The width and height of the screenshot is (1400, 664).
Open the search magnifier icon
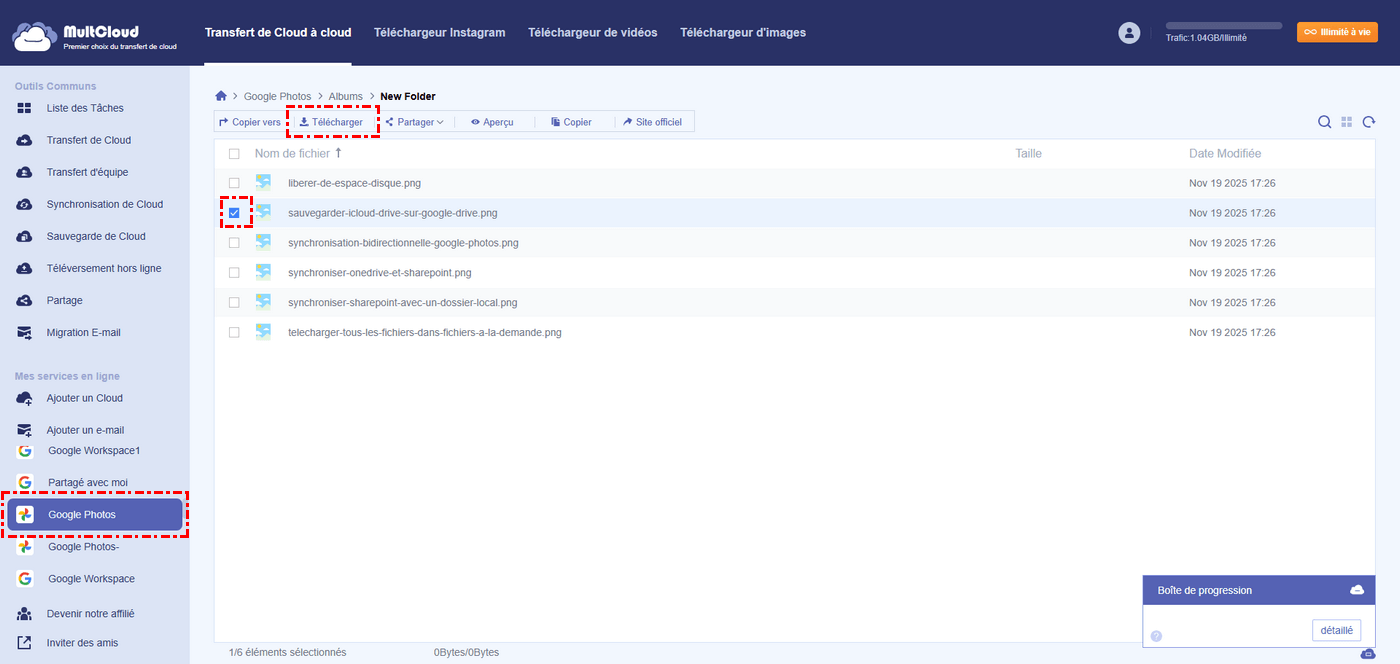pos(1324,122)
